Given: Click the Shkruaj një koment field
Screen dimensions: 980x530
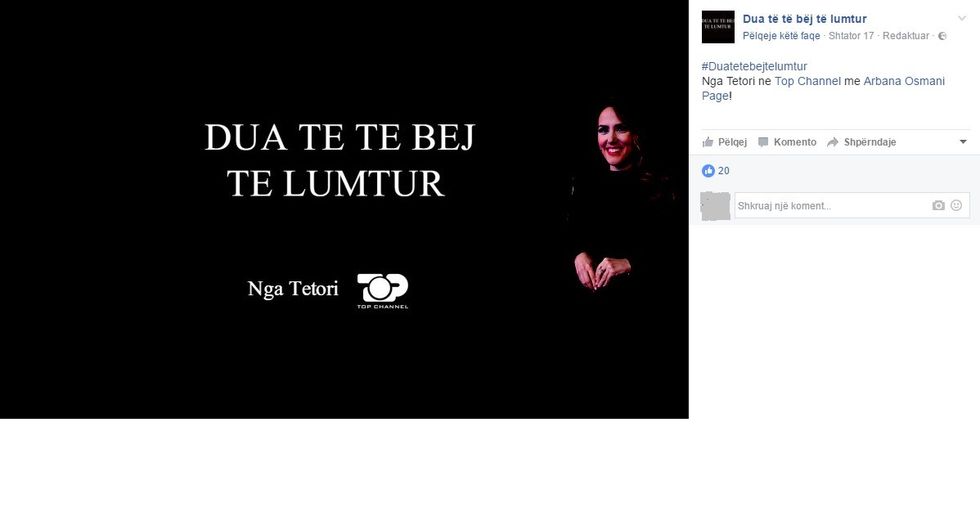Looking at the screenshot, I should point(852,205).
